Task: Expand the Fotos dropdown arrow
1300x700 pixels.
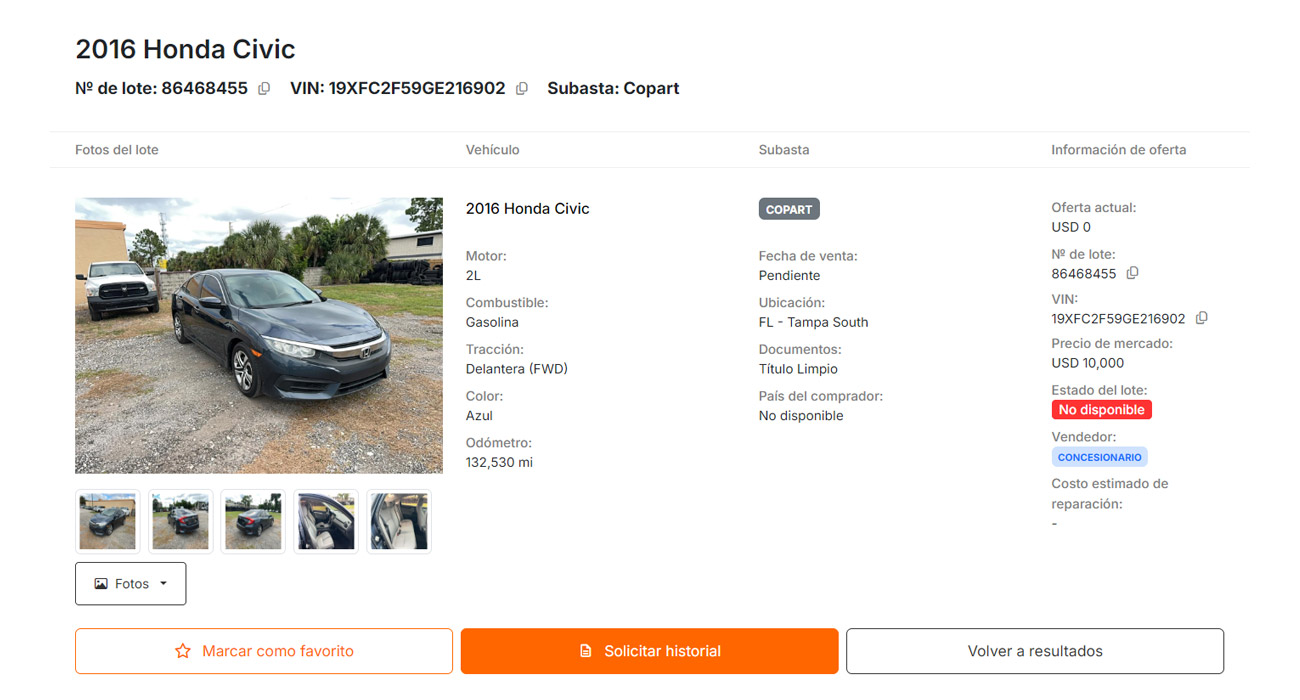Action: click(x=163, y=583)
